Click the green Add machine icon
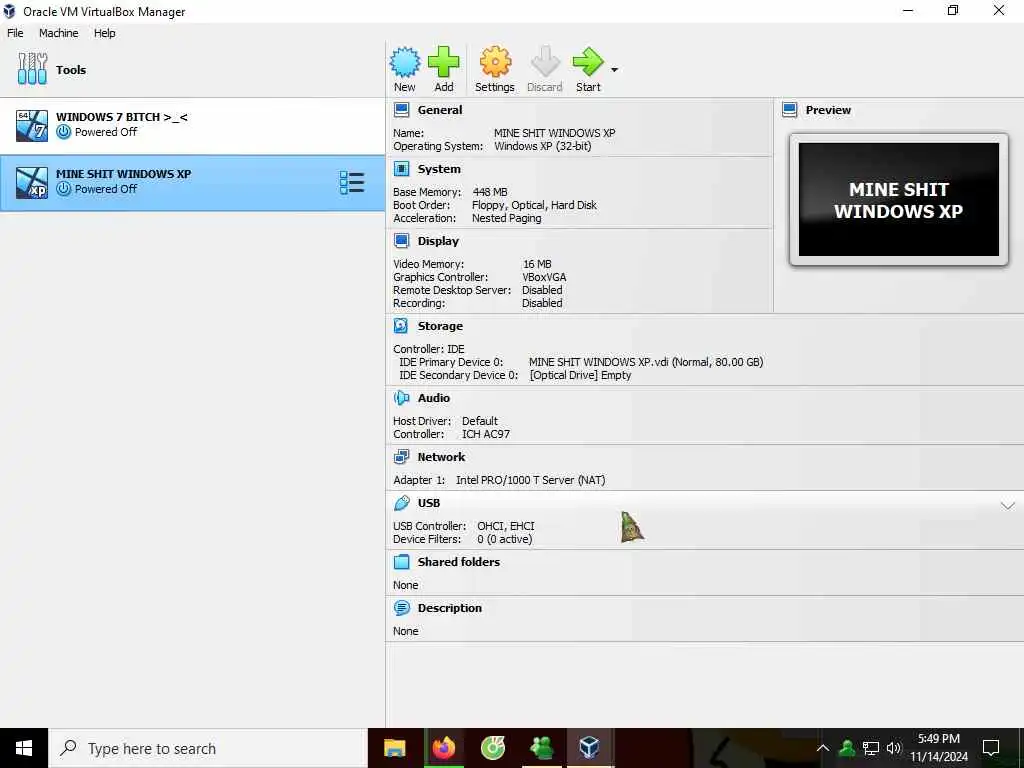 pos(443,63)
